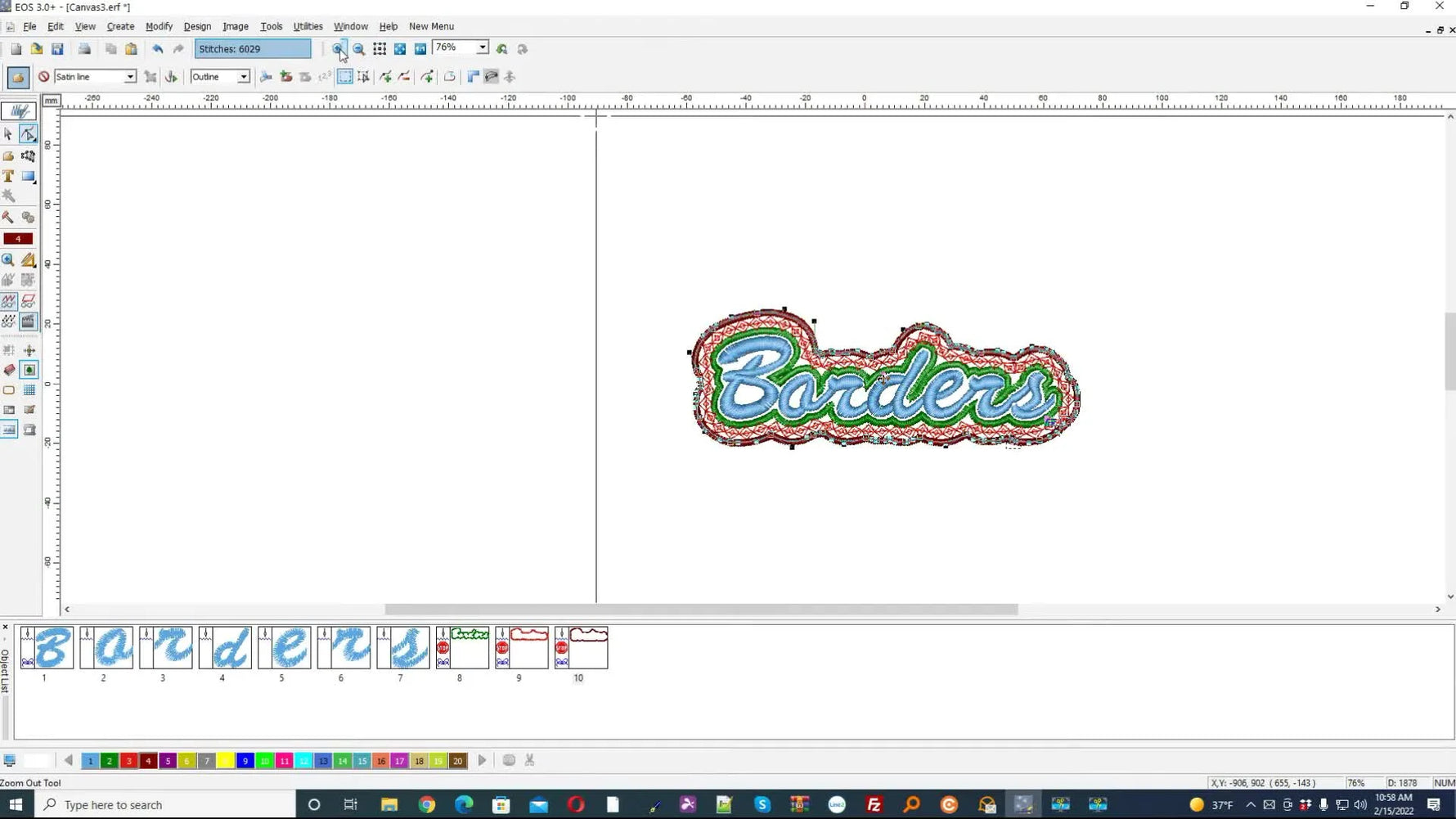Toggle node editing mode in left toolbar
This screenshot has height=819, width=1456.
tap(28, 133)
